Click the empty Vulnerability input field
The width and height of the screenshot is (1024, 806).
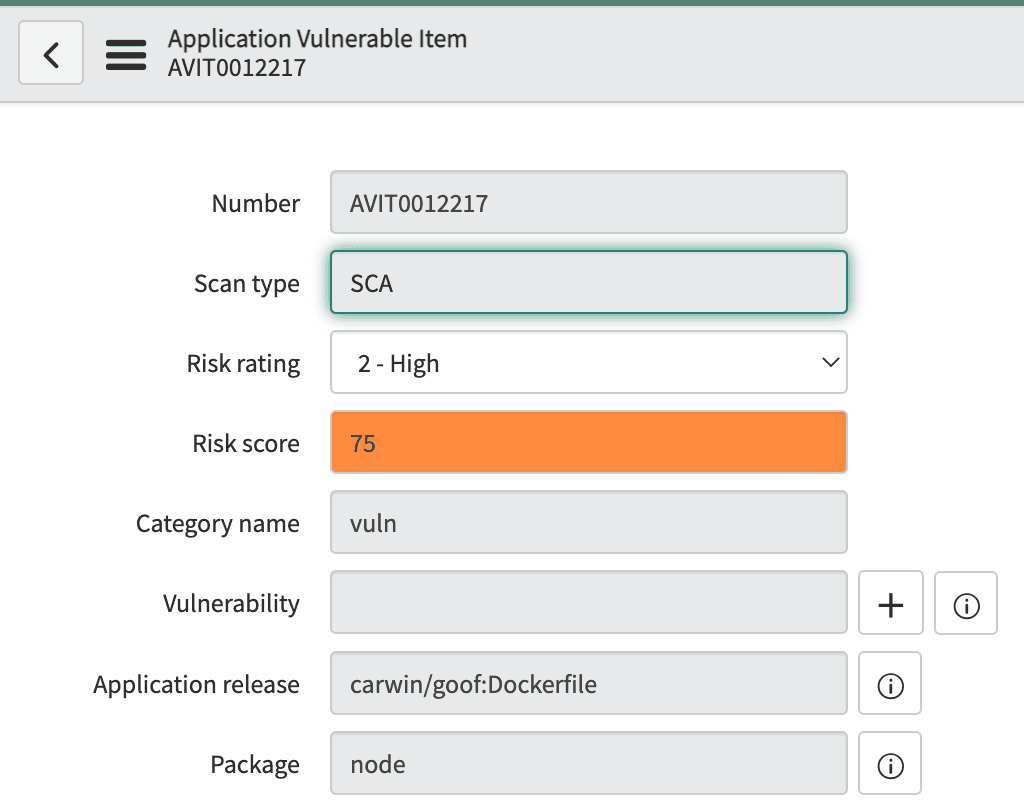pos(588,603)
